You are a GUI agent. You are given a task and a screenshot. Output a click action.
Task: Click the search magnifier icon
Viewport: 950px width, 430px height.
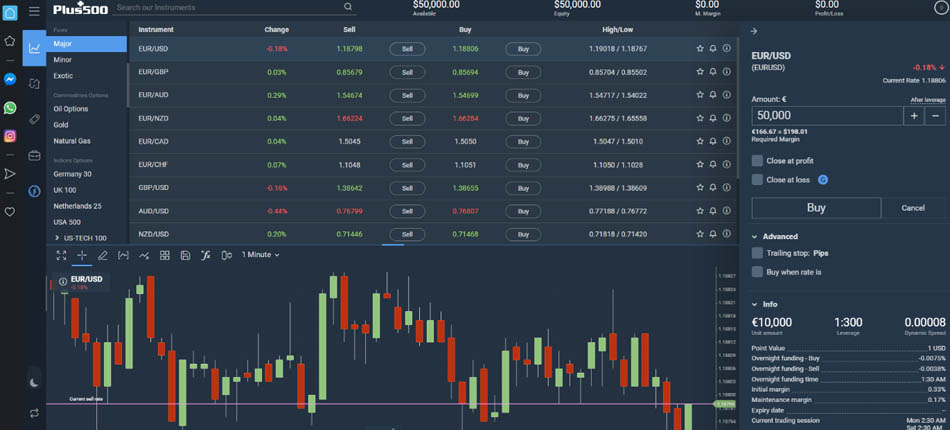(348, 7)
